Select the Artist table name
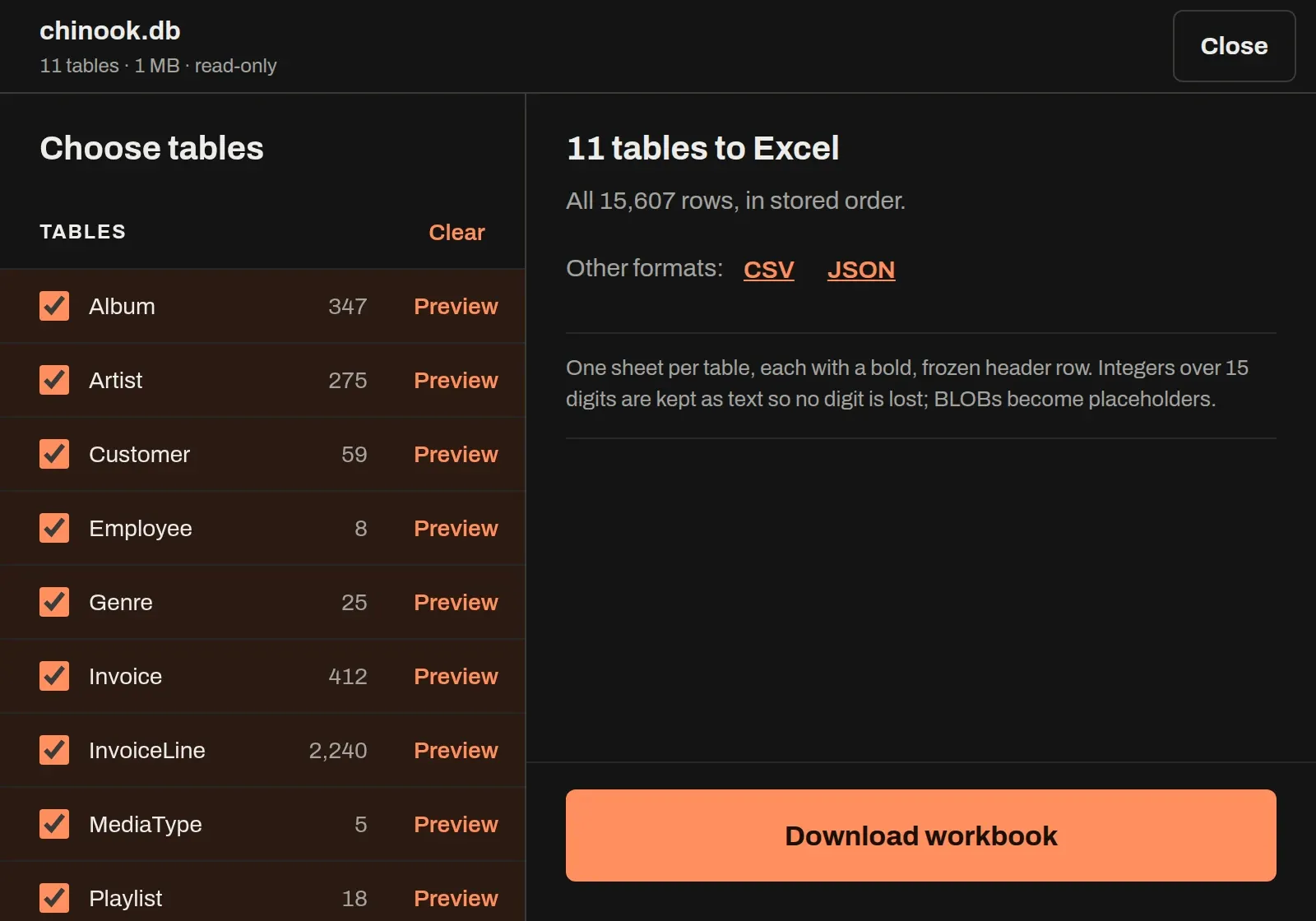This screenshot has width=1316, height=921. [x=116, y=380]
